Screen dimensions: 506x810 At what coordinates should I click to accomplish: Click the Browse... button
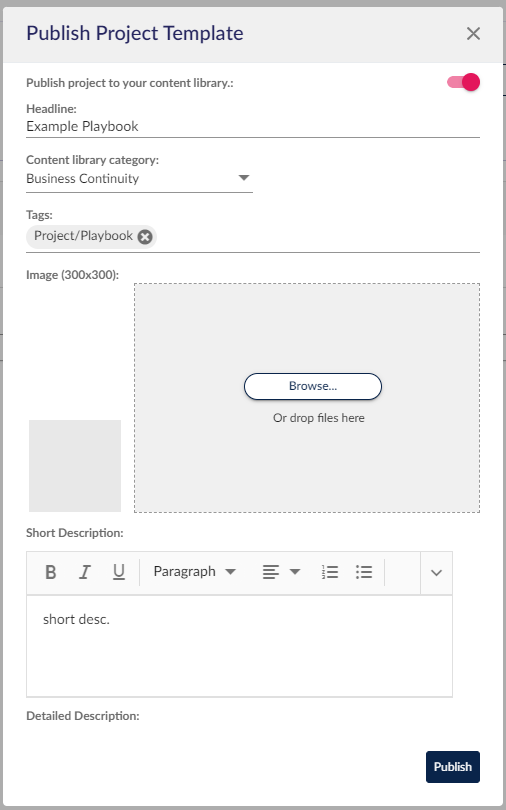313,386
